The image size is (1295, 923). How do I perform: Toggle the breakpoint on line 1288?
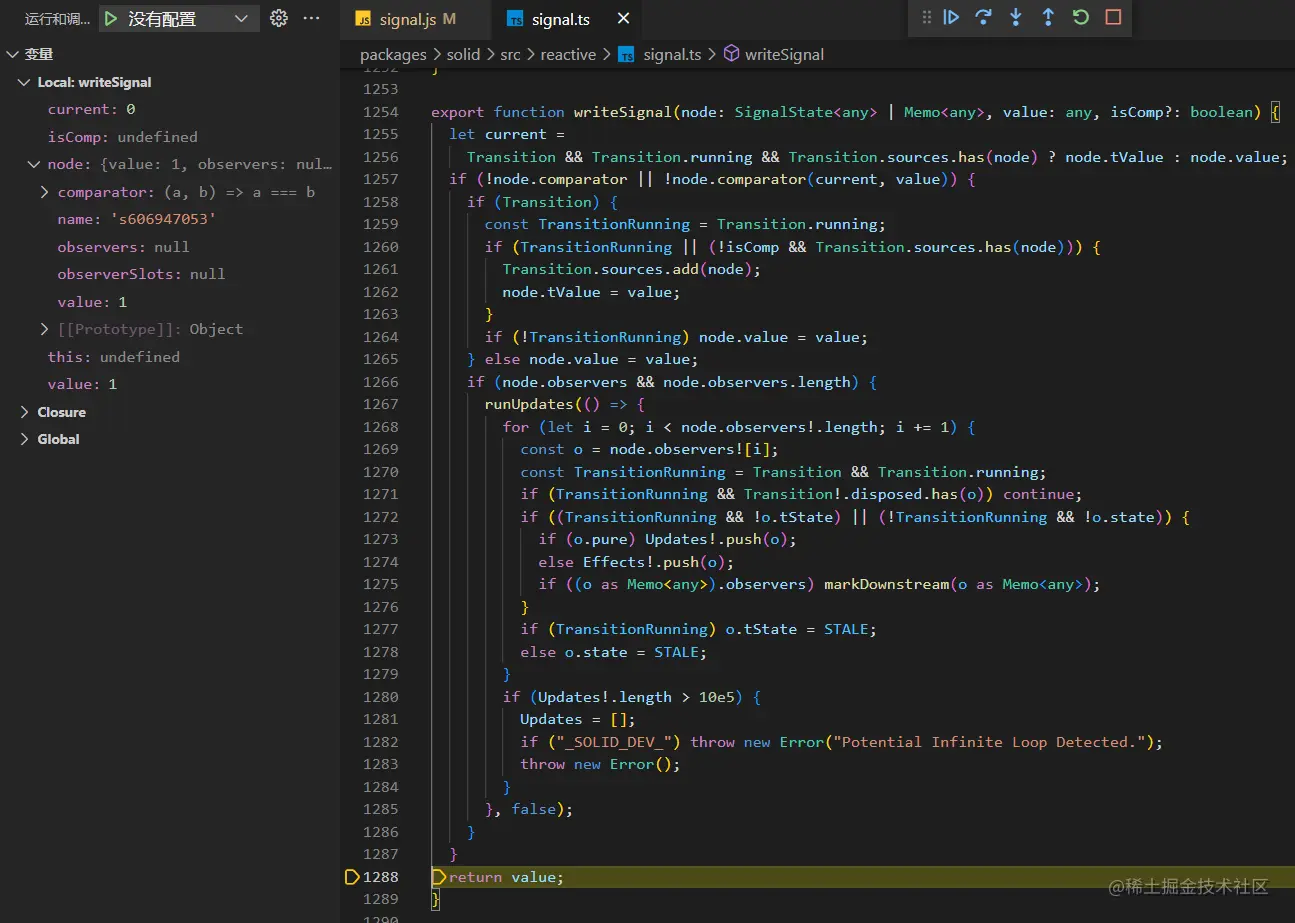tap(352, 877)
